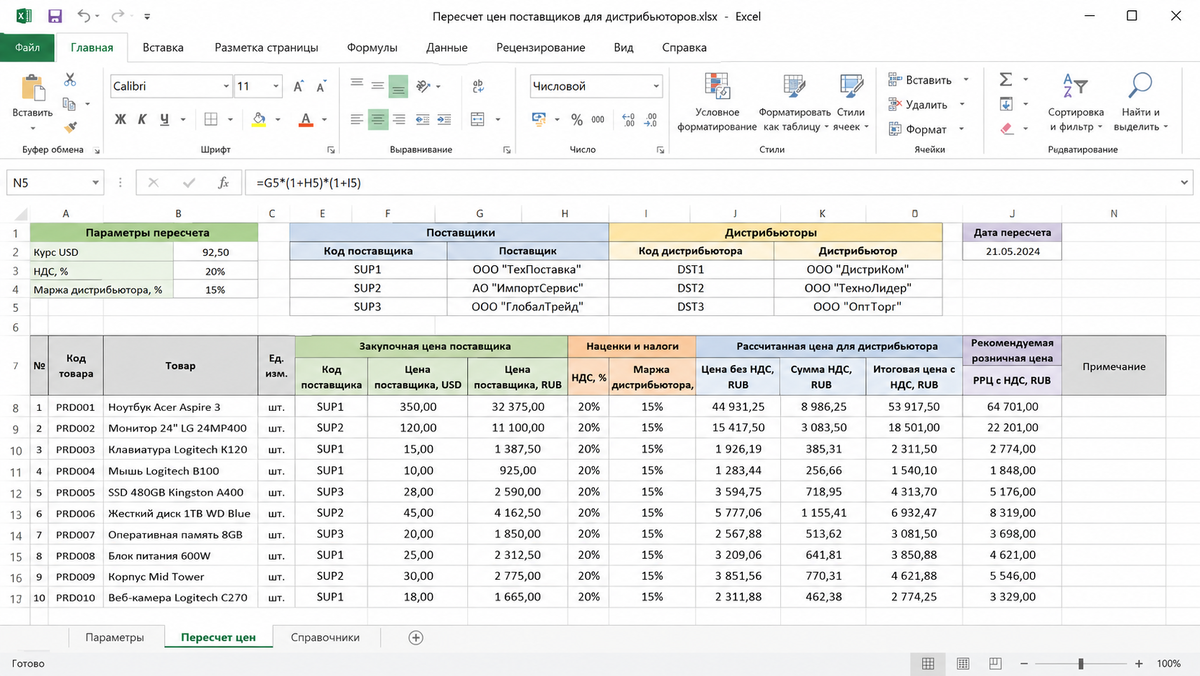Click the large Вставить paste icon

pos(32,88)
